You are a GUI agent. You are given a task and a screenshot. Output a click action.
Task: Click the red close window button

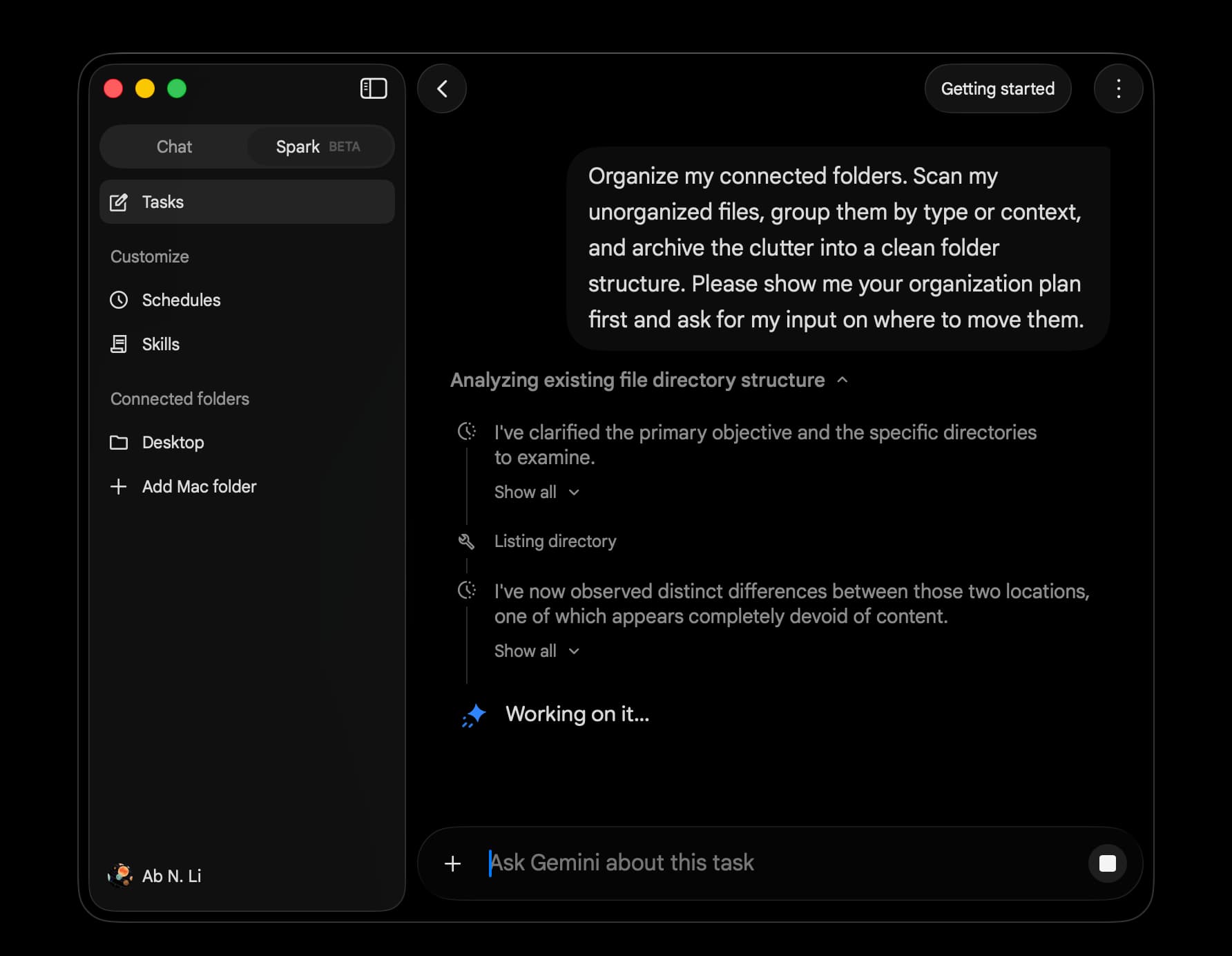pos(113,88)
